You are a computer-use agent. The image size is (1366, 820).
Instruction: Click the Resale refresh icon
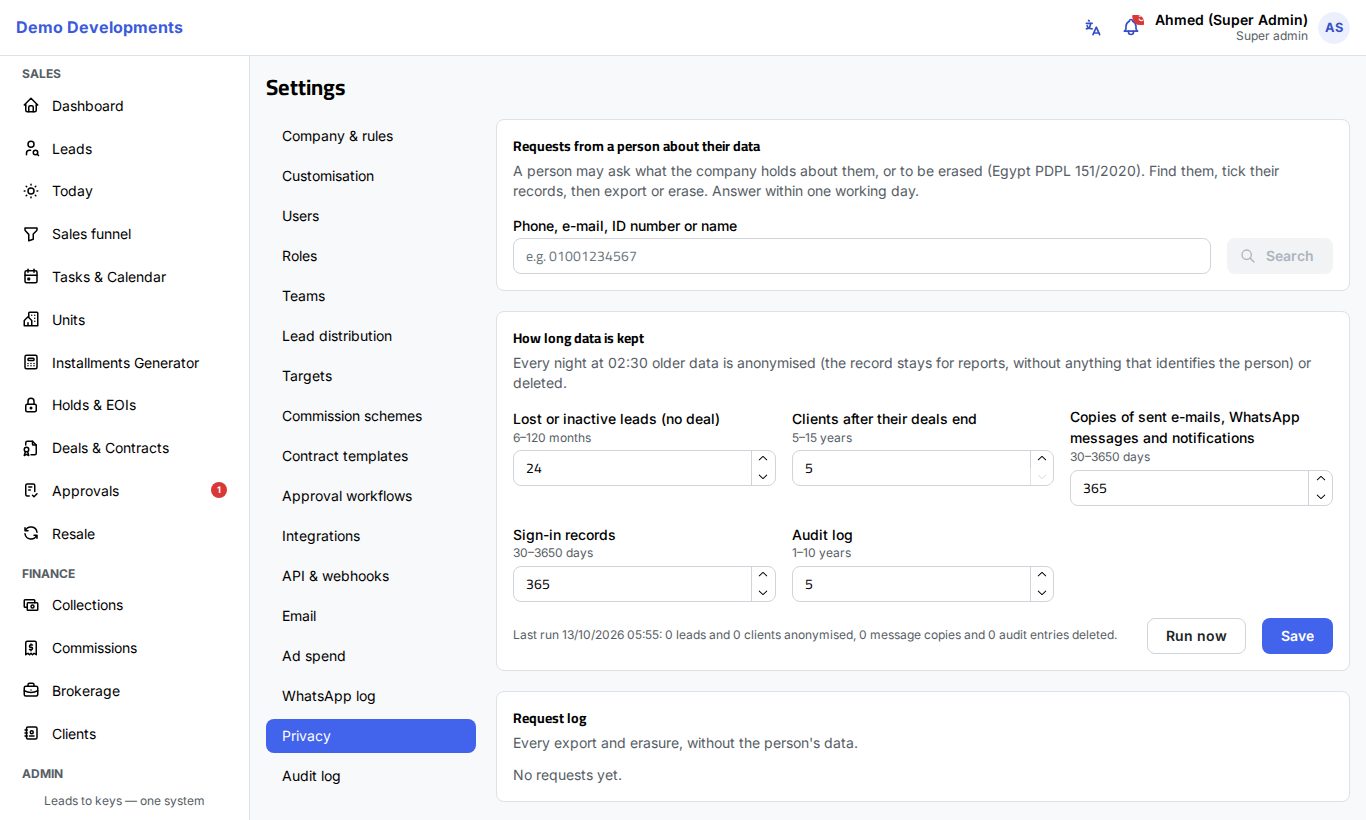pyautogui.click(x=31, y=534)
